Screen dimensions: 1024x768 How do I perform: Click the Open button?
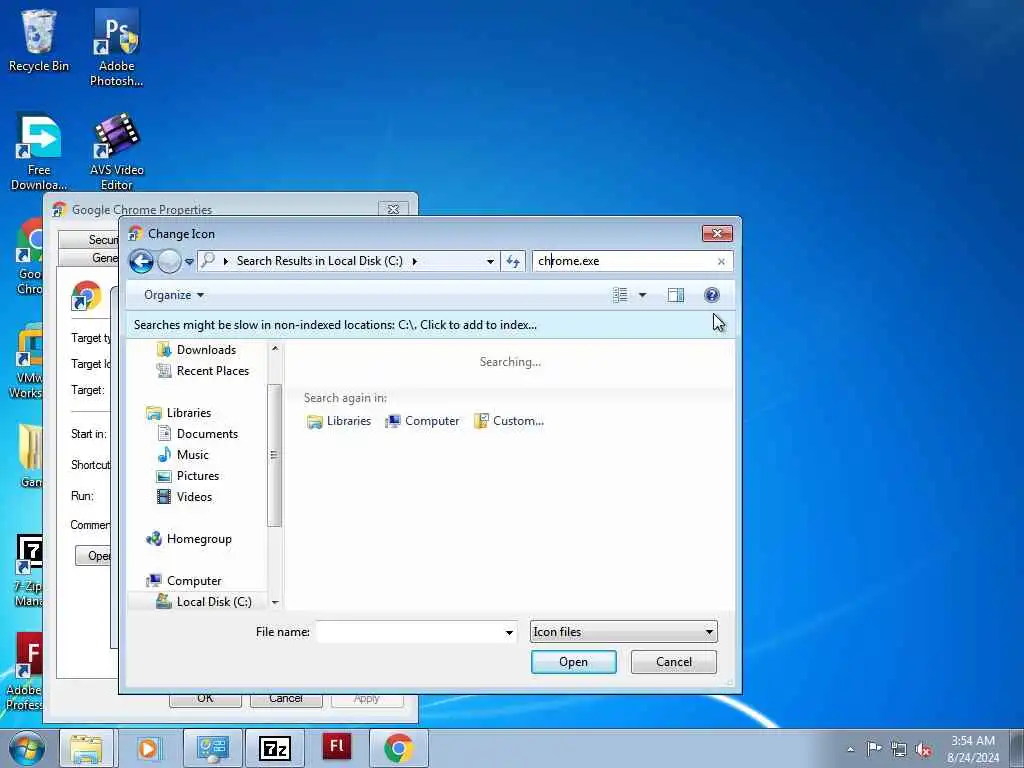[x=573, y=662]
